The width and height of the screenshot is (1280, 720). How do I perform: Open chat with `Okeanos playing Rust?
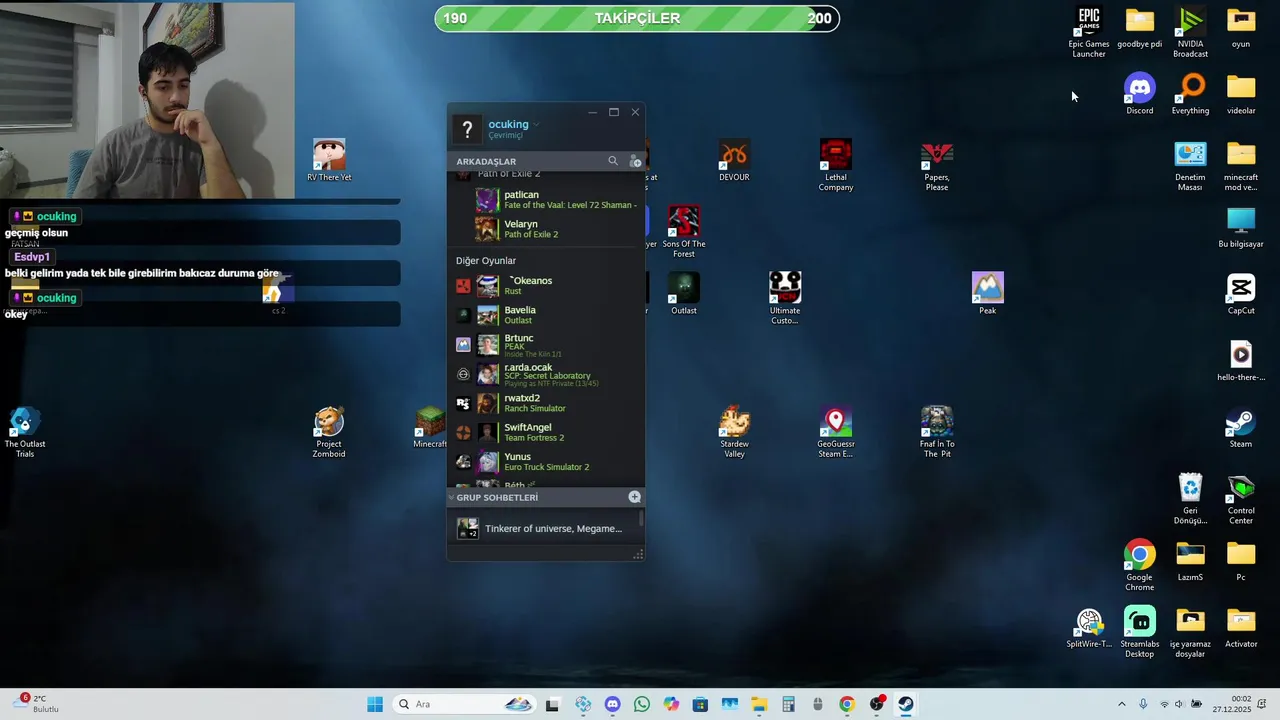tap(546, 286)
